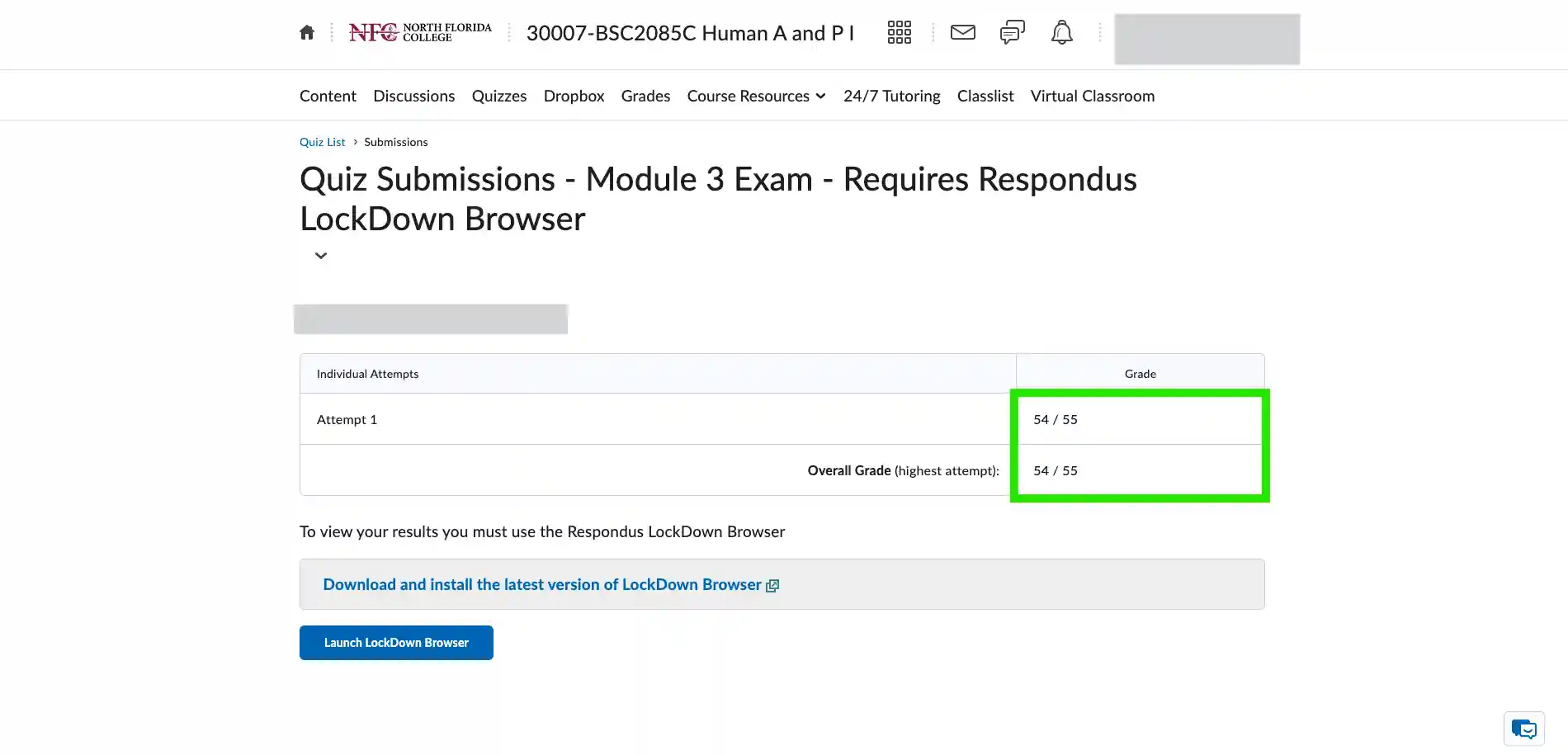The width and height of the screenshot is (1568, 755).
Task: Open the Discussions tab
Action: [413, 97]
